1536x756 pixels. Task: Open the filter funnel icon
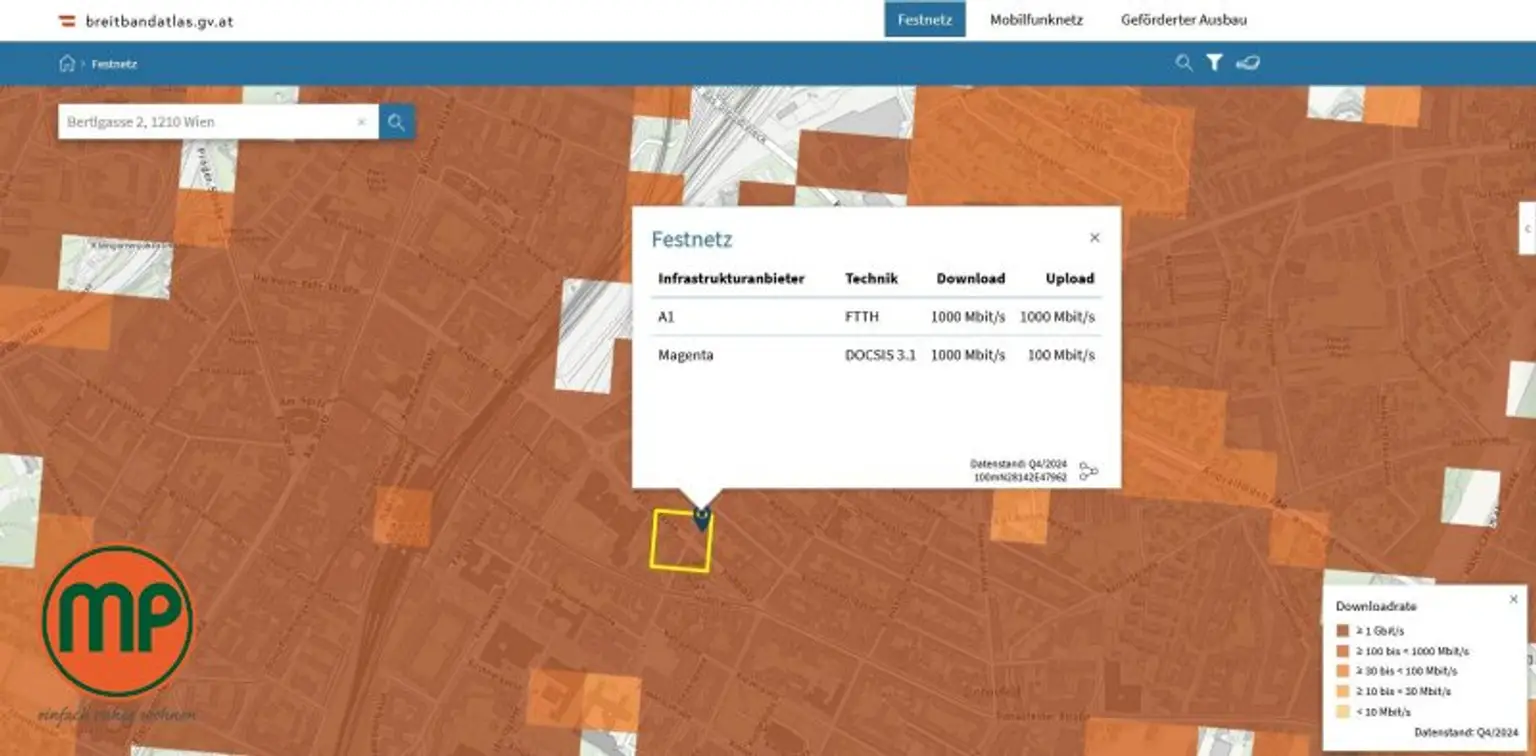[1214, 63]
